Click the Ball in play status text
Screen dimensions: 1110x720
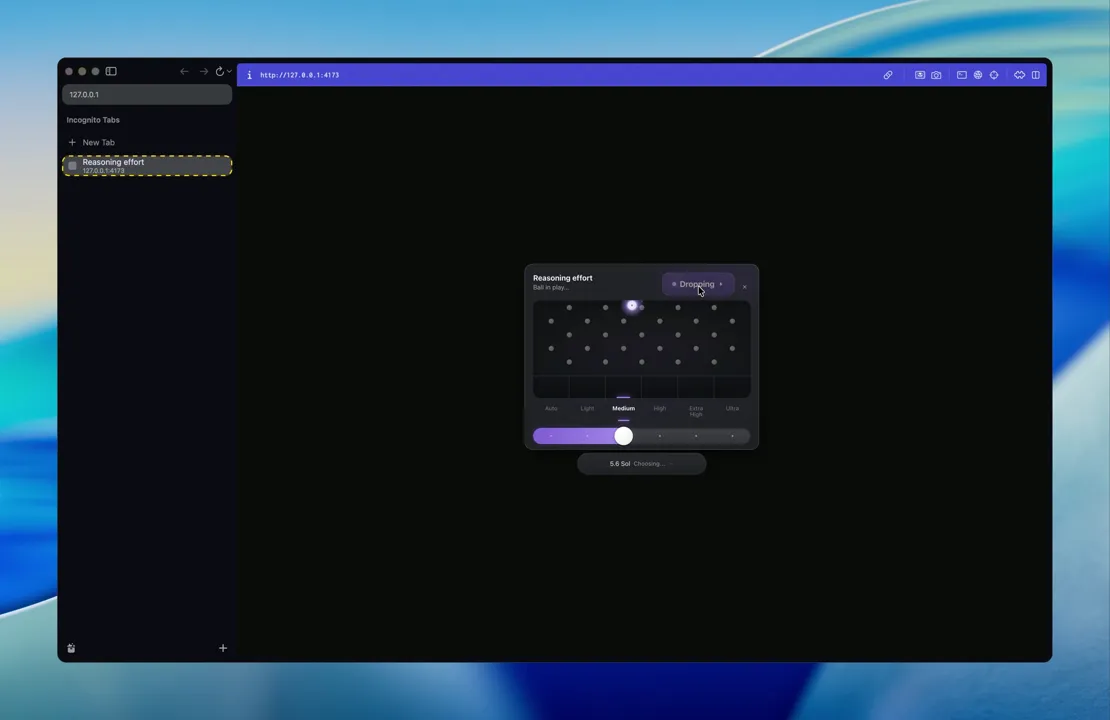[551, 287]
